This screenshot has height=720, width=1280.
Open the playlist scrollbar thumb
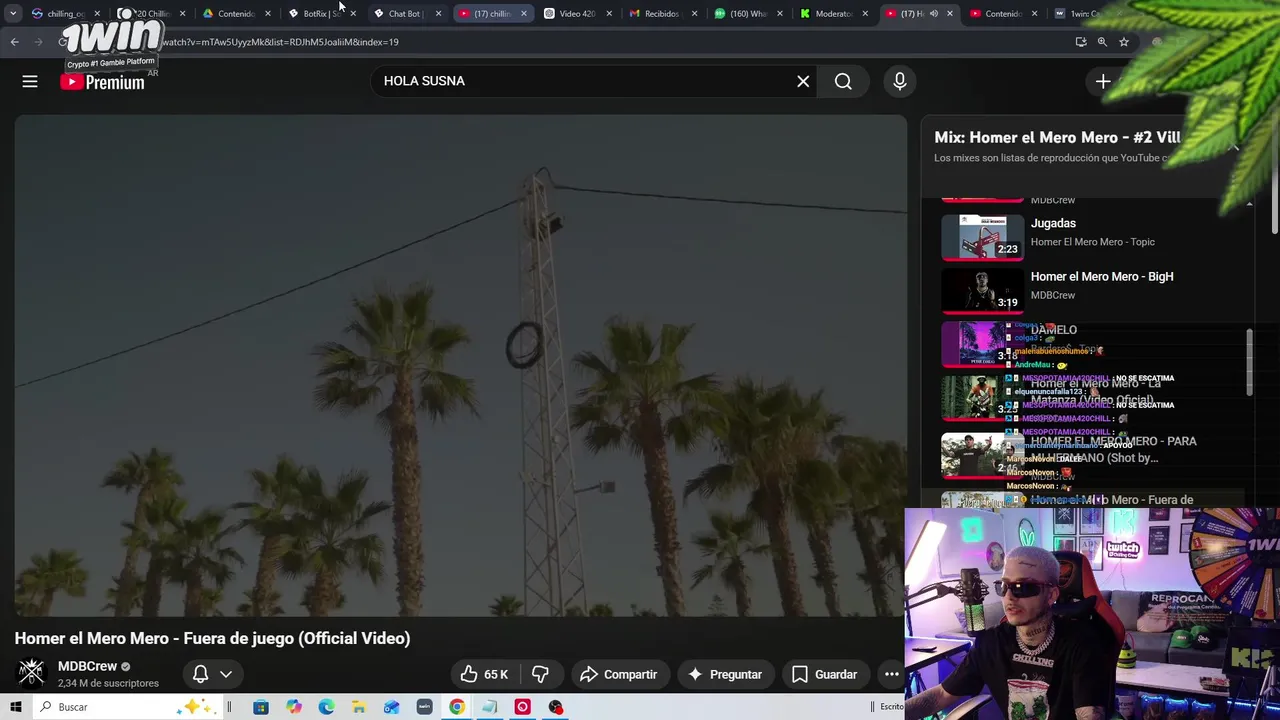[1249, 362]
